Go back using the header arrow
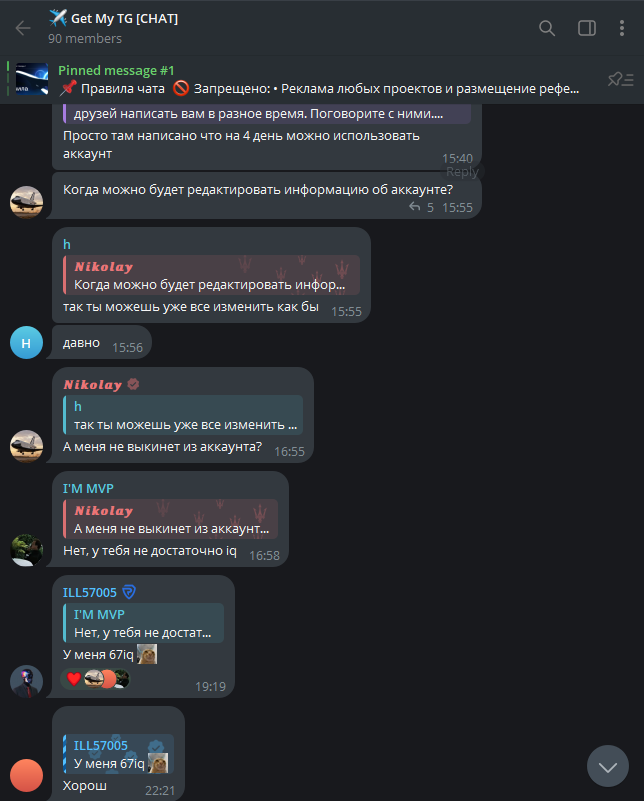The image size is (644, 801). 23,28
